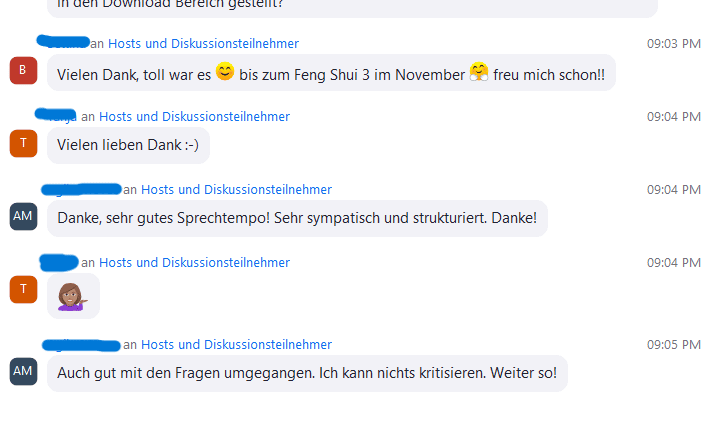This screenshot has width=708, height=445.
Task: Open 'Hosts und Diskussionsteilnehmer' link at 09:05 PM
Action: (236, 345)
